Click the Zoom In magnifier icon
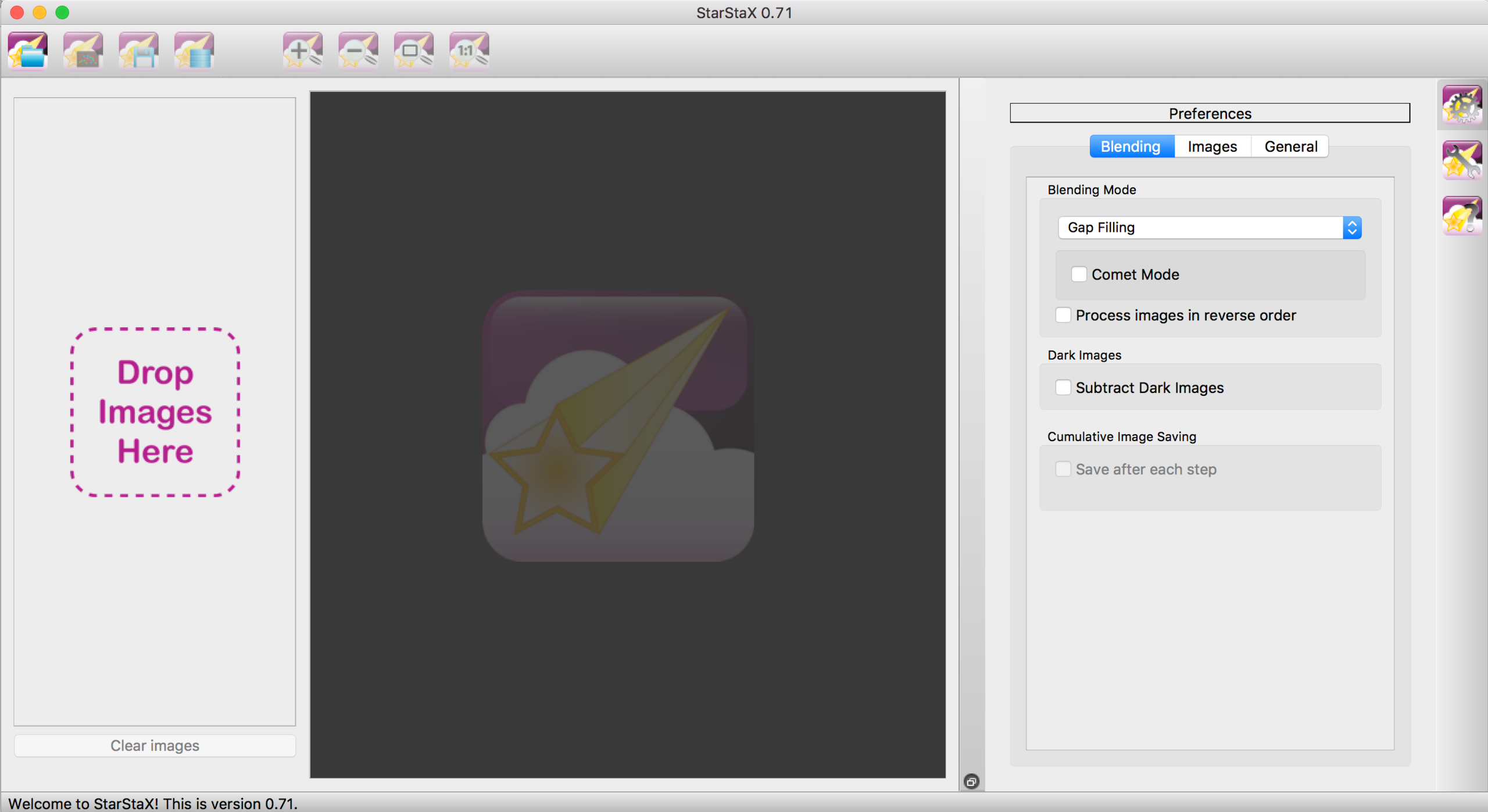 [302, 51]
